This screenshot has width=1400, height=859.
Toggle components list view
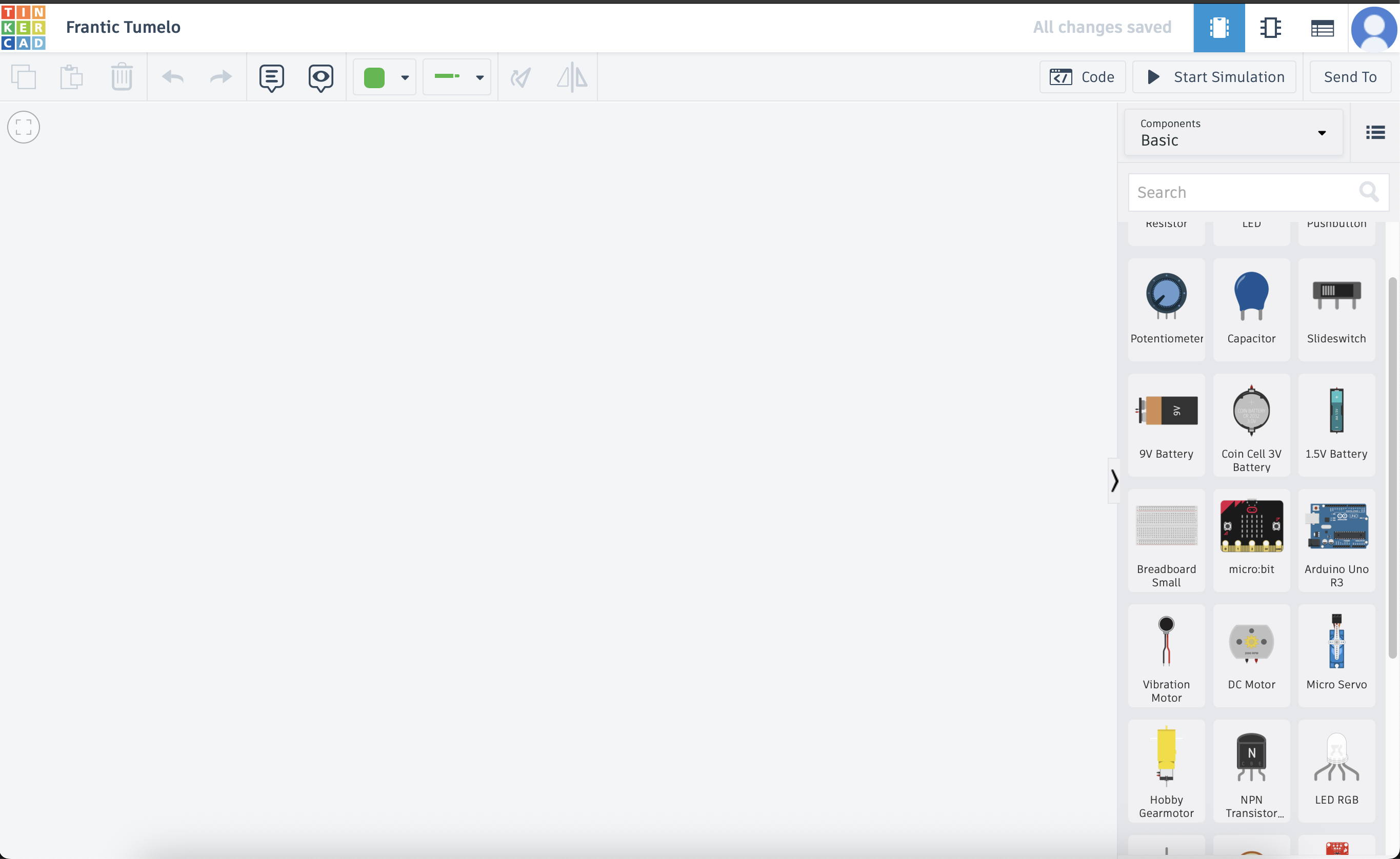(1375, 132)
